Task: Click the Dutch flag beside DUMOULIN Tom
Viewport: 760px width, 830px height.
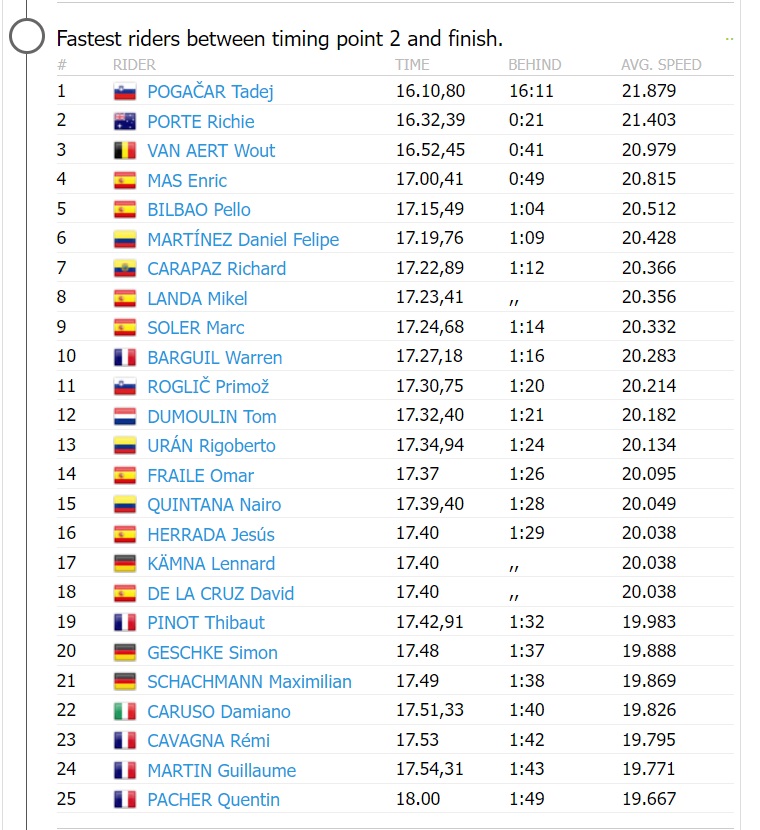Action: pyautogui.click(x=124, y=417)
